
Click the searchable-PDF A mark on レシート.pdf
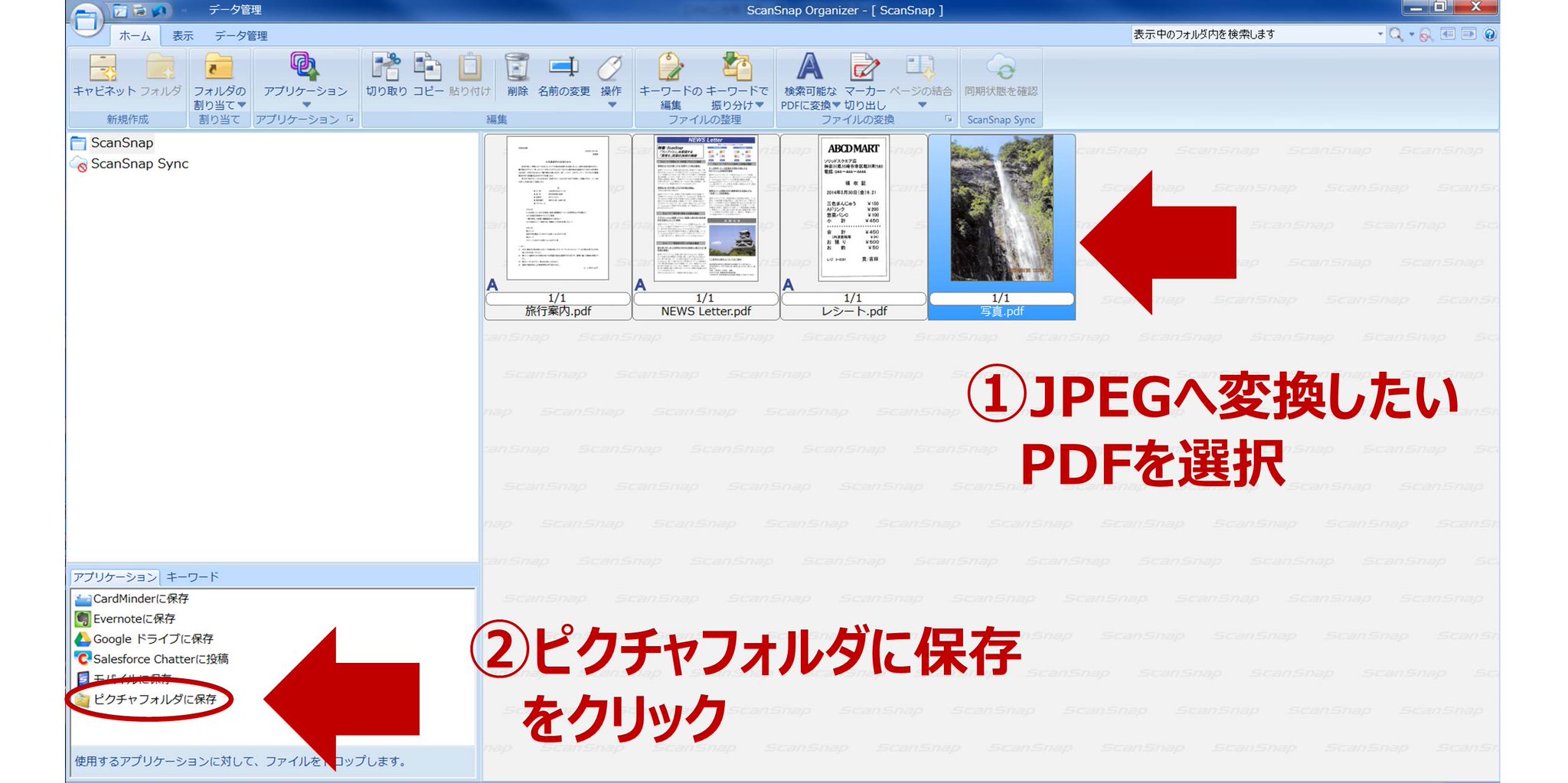[x=789, y=285]
